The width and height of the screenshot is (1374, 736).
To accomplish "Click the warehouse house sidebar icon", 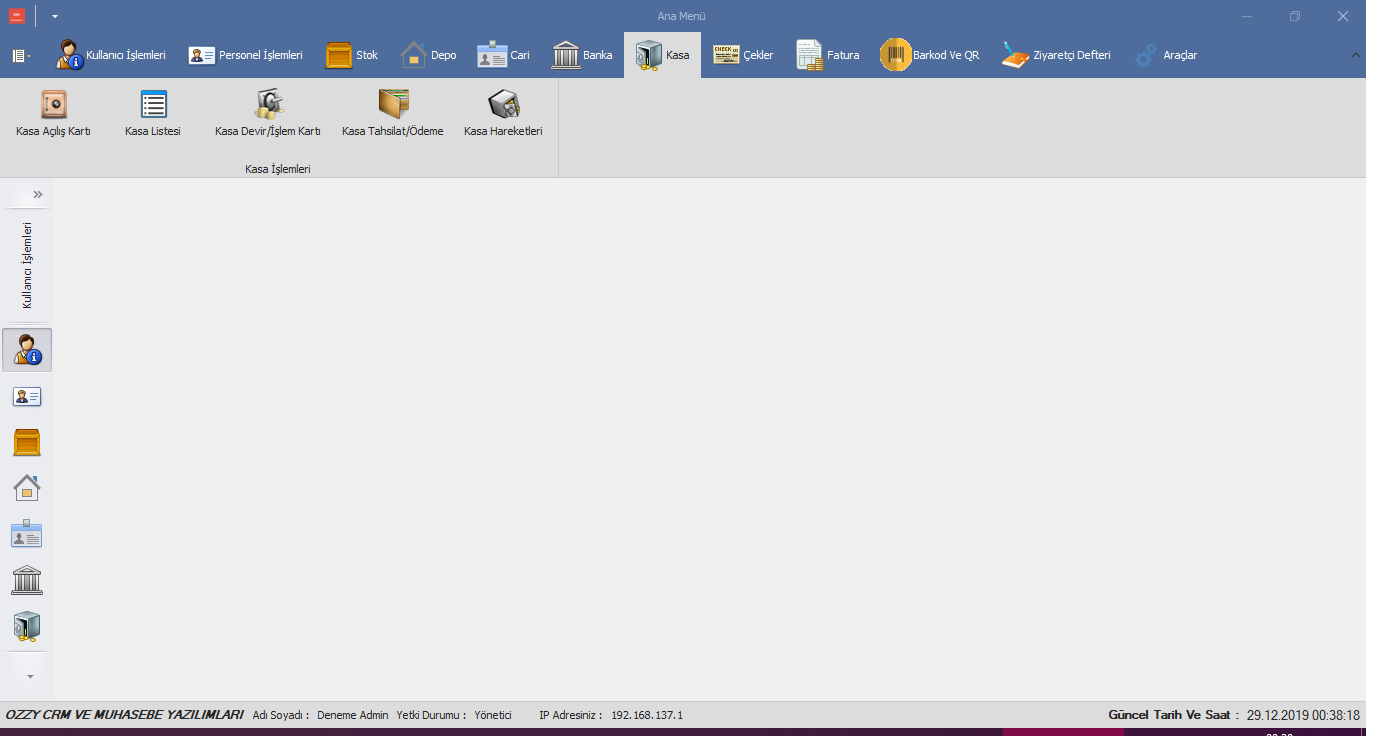I will 27,488.
